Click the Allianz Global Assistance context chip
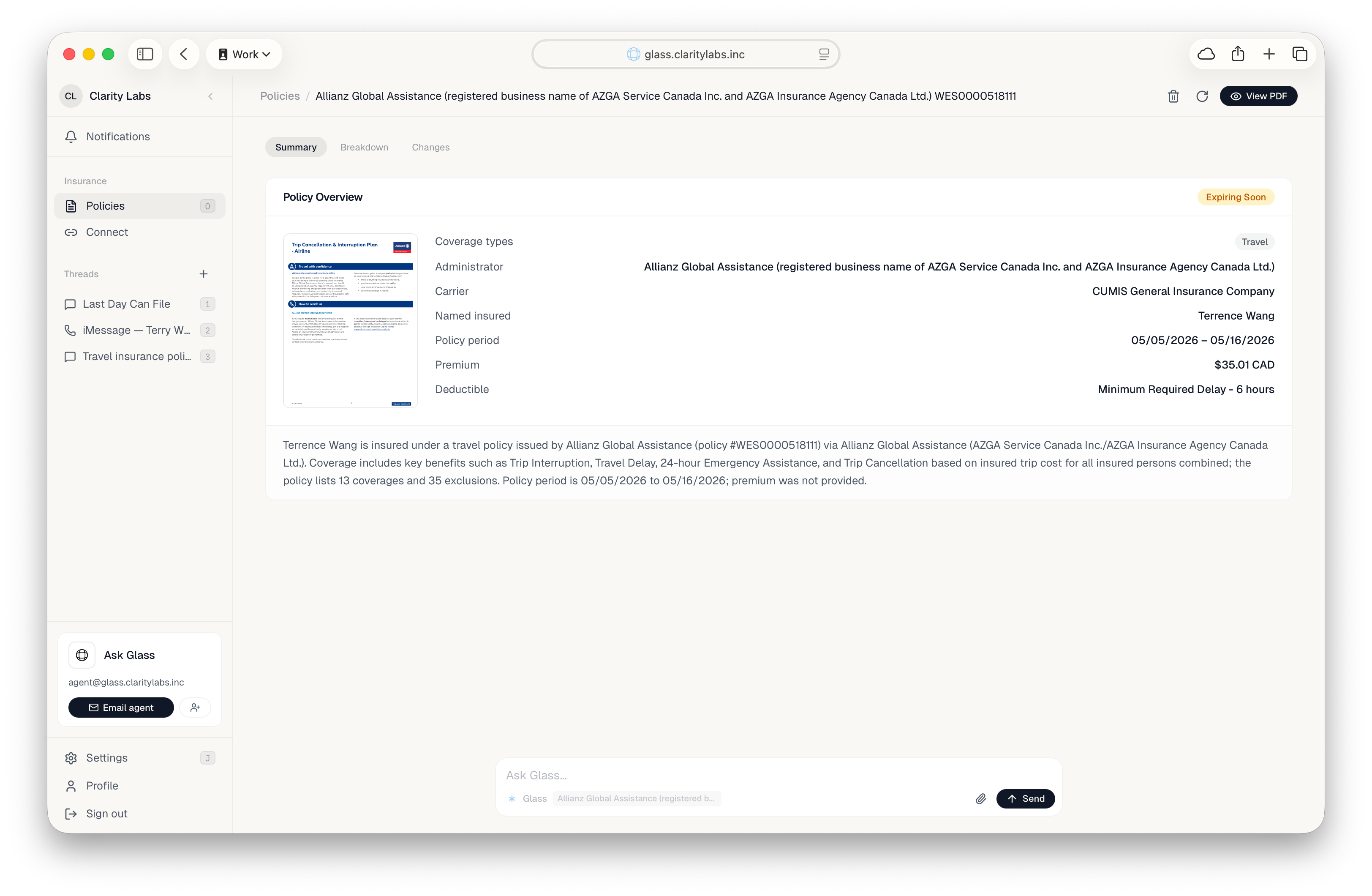The width and height of the screenshot is (1372, 896). coord(636,798)
